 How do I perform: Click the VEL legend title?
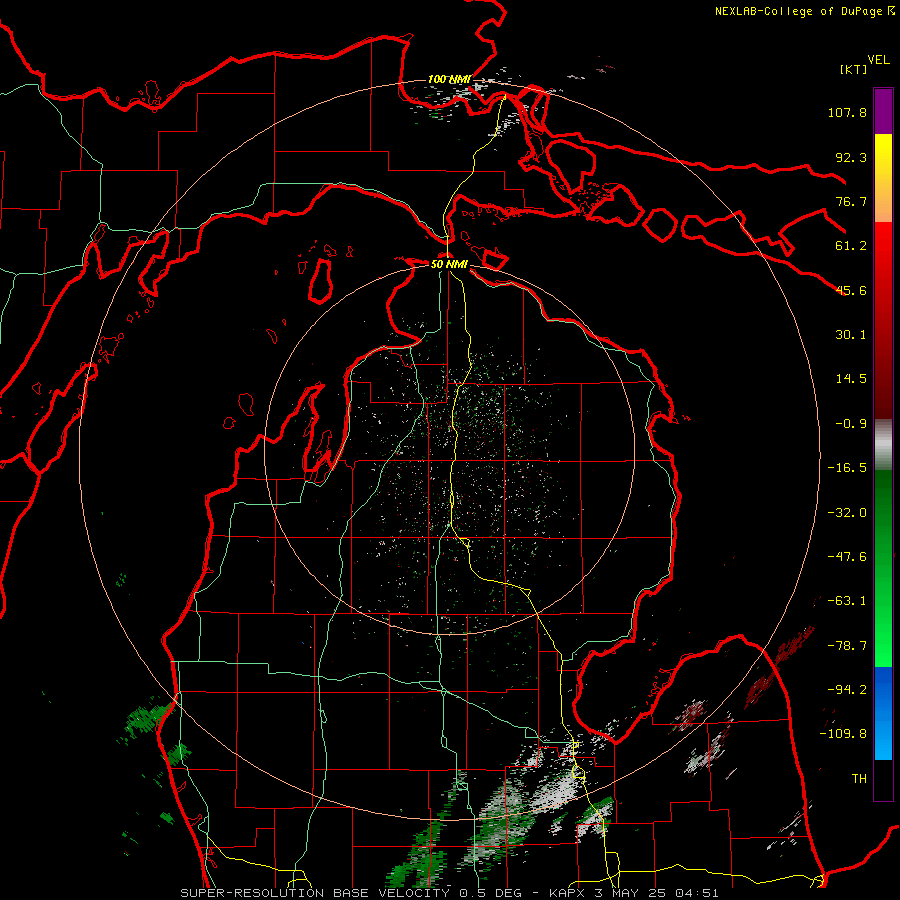click(x=878, y=60)
